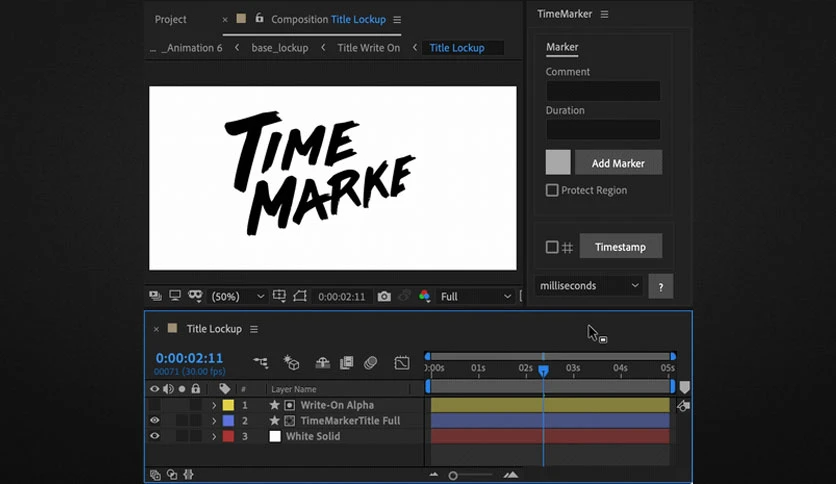Screen dimensions: 836x484
Task: Click the primary viewer monitor icon
Action: coord(175,296)
